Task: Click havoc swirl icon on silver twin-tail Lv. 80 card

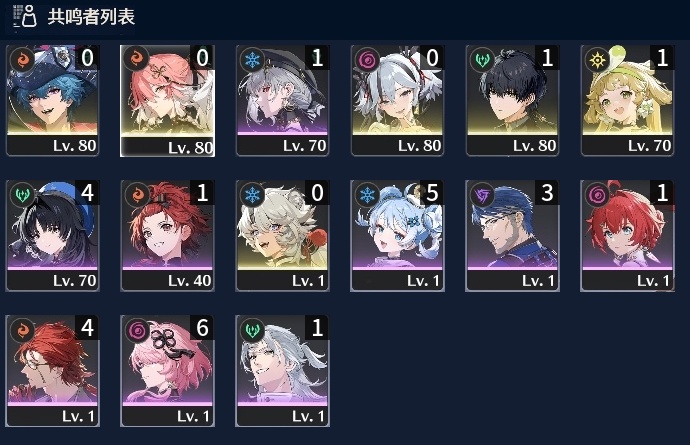Action: 367,59
